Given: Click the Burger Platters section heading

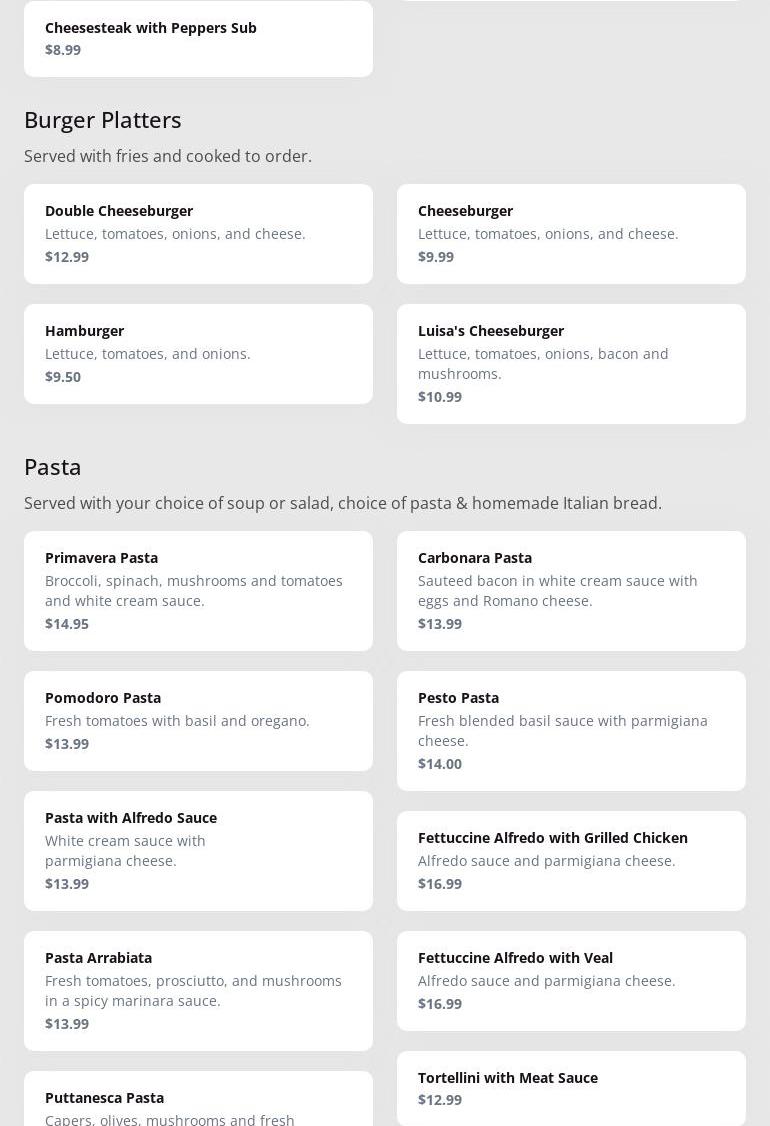Looking at the screenshot, I should 103,120.
